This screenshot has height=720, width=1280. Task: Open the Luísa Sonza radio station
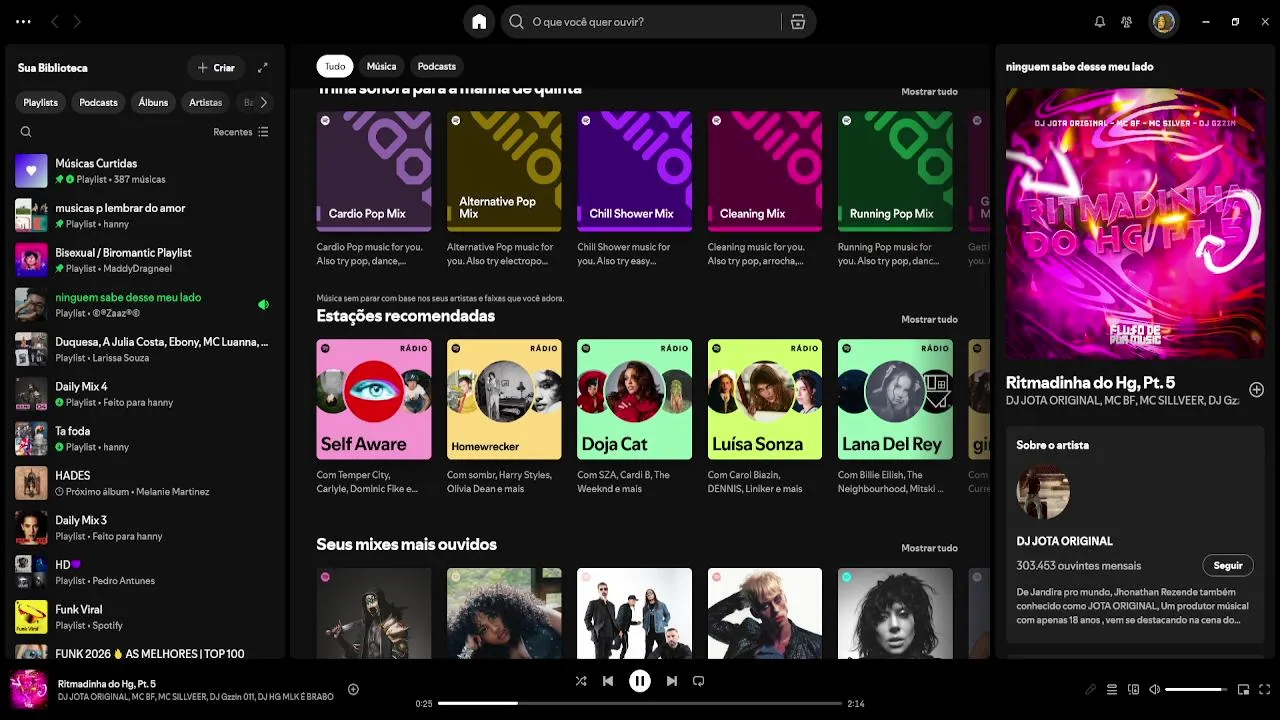click(x=765, y=418)
